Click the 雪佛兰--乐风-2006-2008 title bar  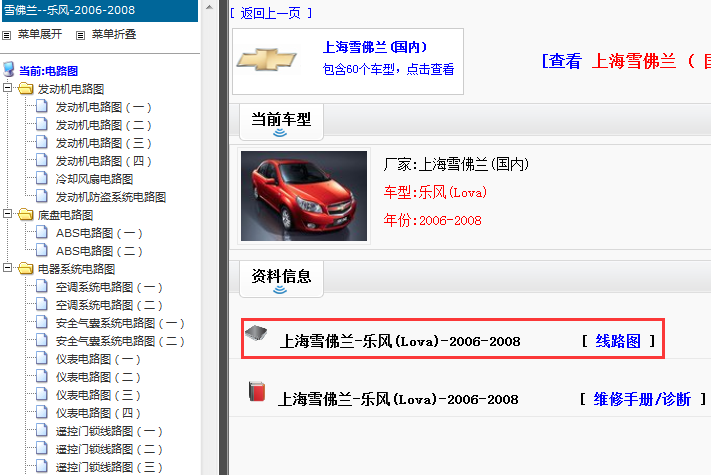(100, 10)
